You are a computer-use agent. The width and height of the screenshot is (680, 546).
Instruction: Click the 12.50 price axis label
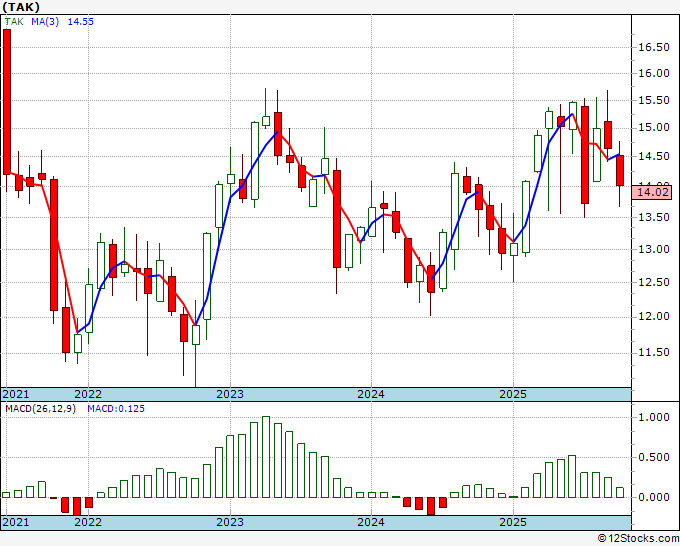click(654, 282)
